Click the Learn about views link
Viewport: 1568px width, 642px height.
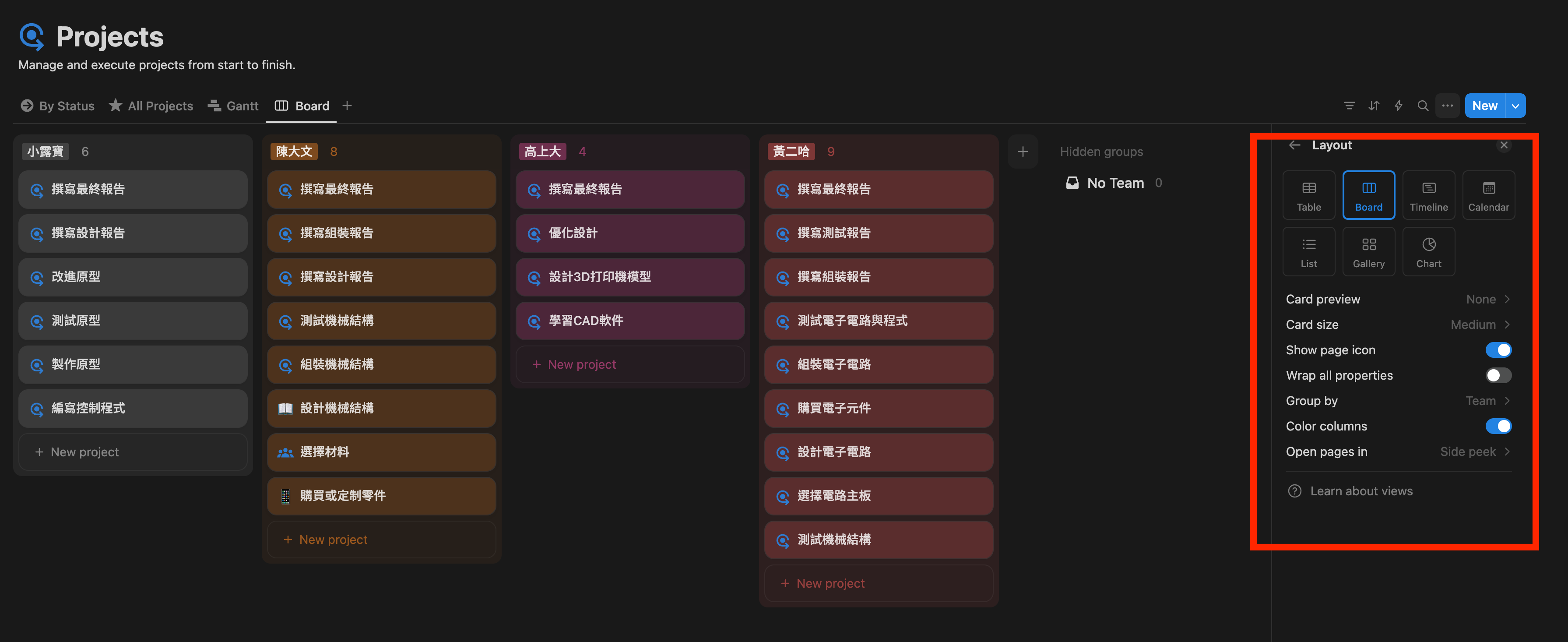tap(1361, 491)
